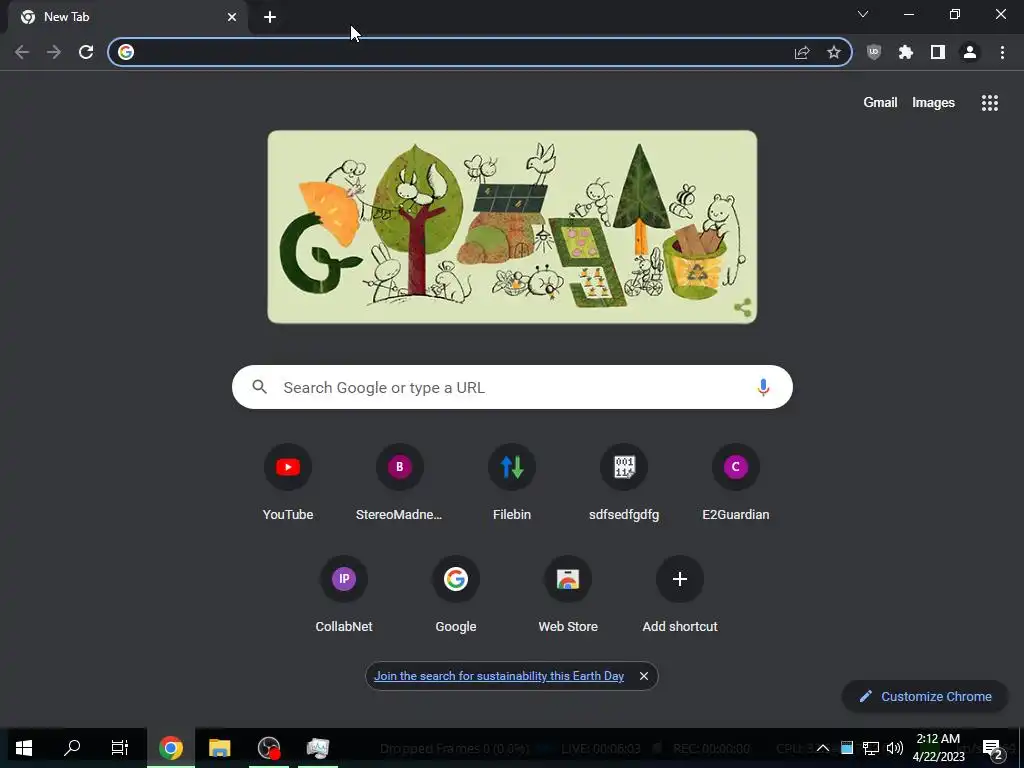Screen dimensions: 1024x768
Task: Open the Earth Day sustainability search link
Action: coord(499,676)
